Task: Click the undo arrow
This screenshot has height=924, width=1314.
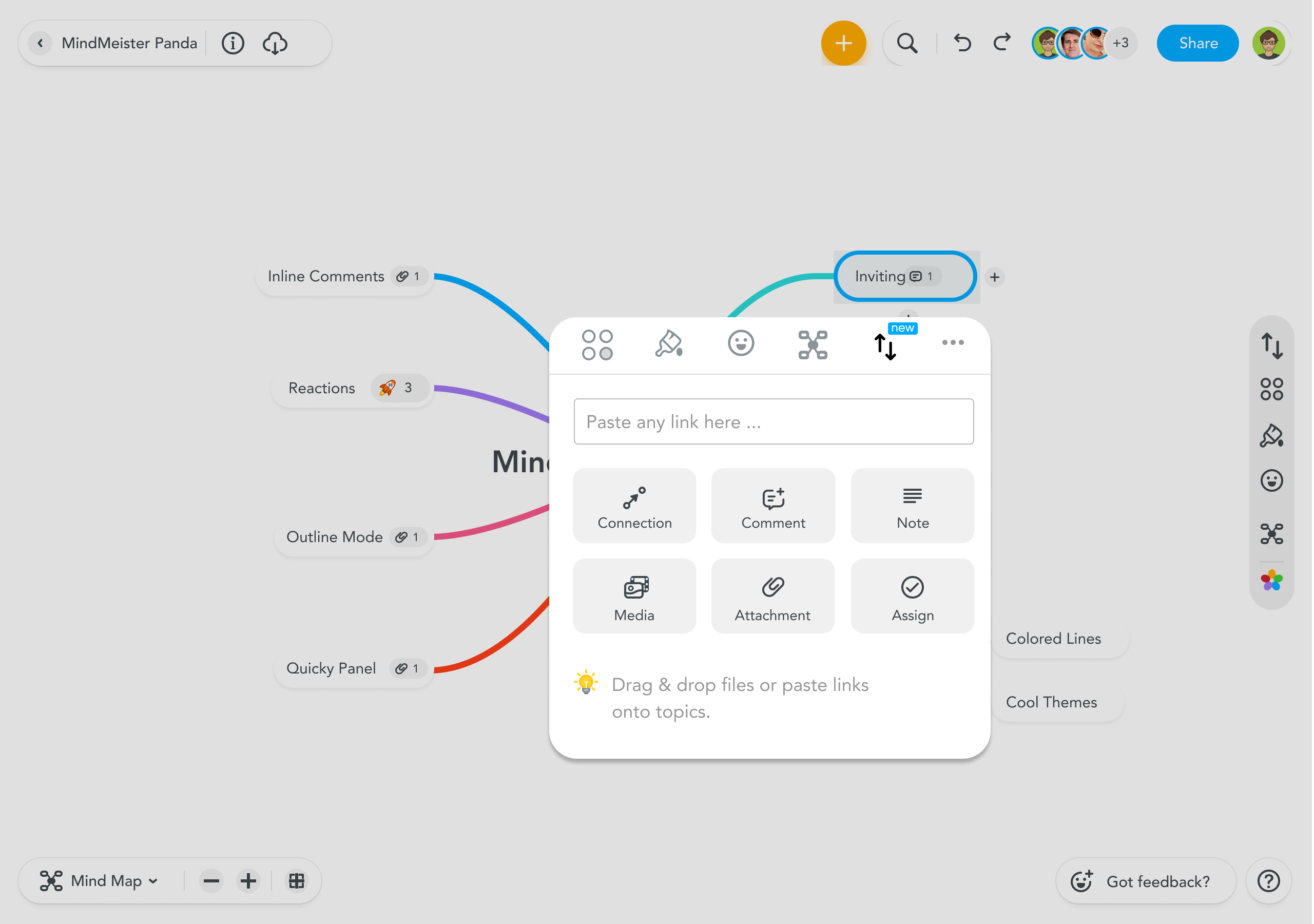Action: coord(961,43)
